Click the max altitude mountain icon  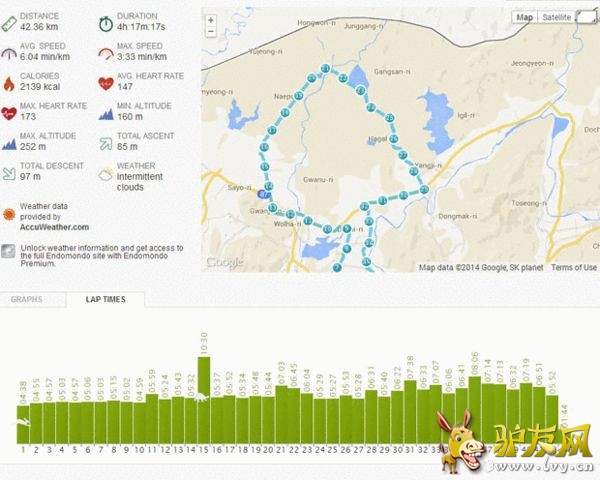[x=9, y=141]
